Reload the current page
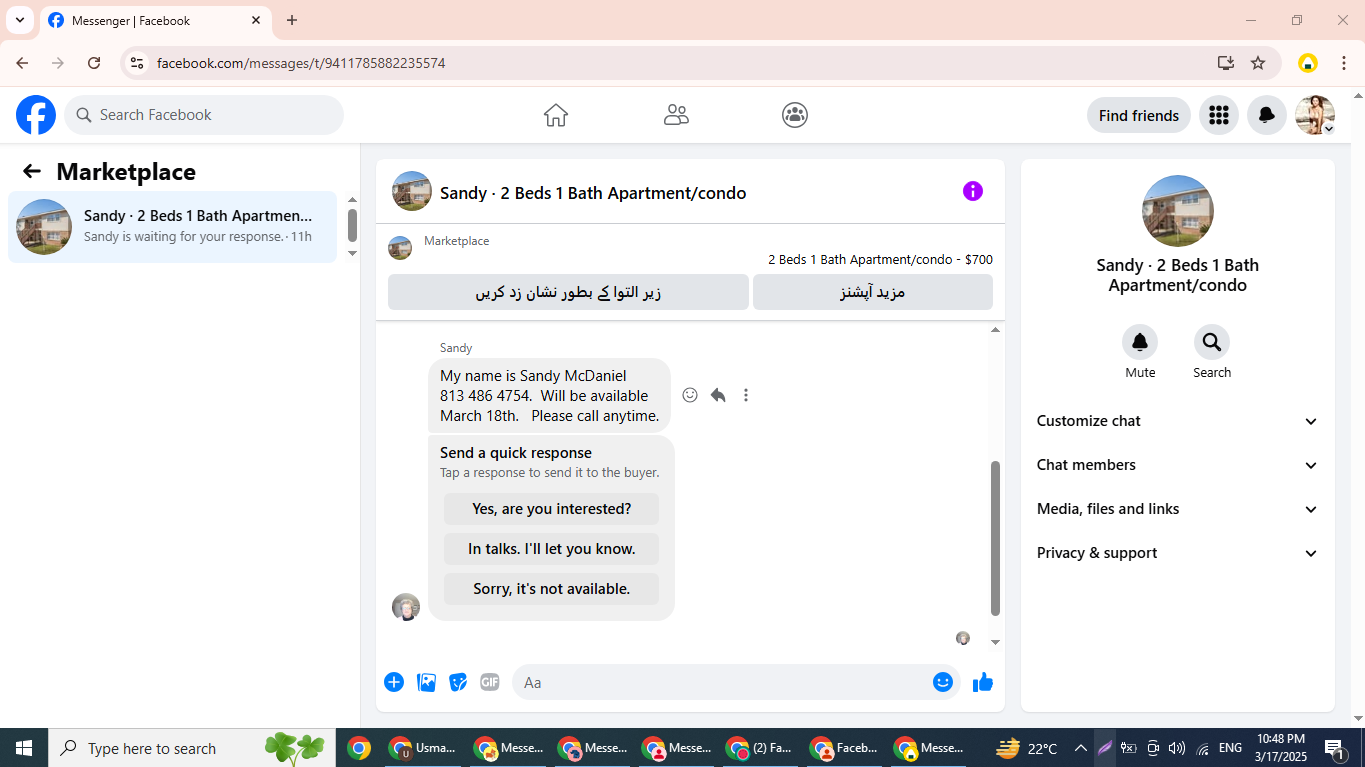 [94, 63]
